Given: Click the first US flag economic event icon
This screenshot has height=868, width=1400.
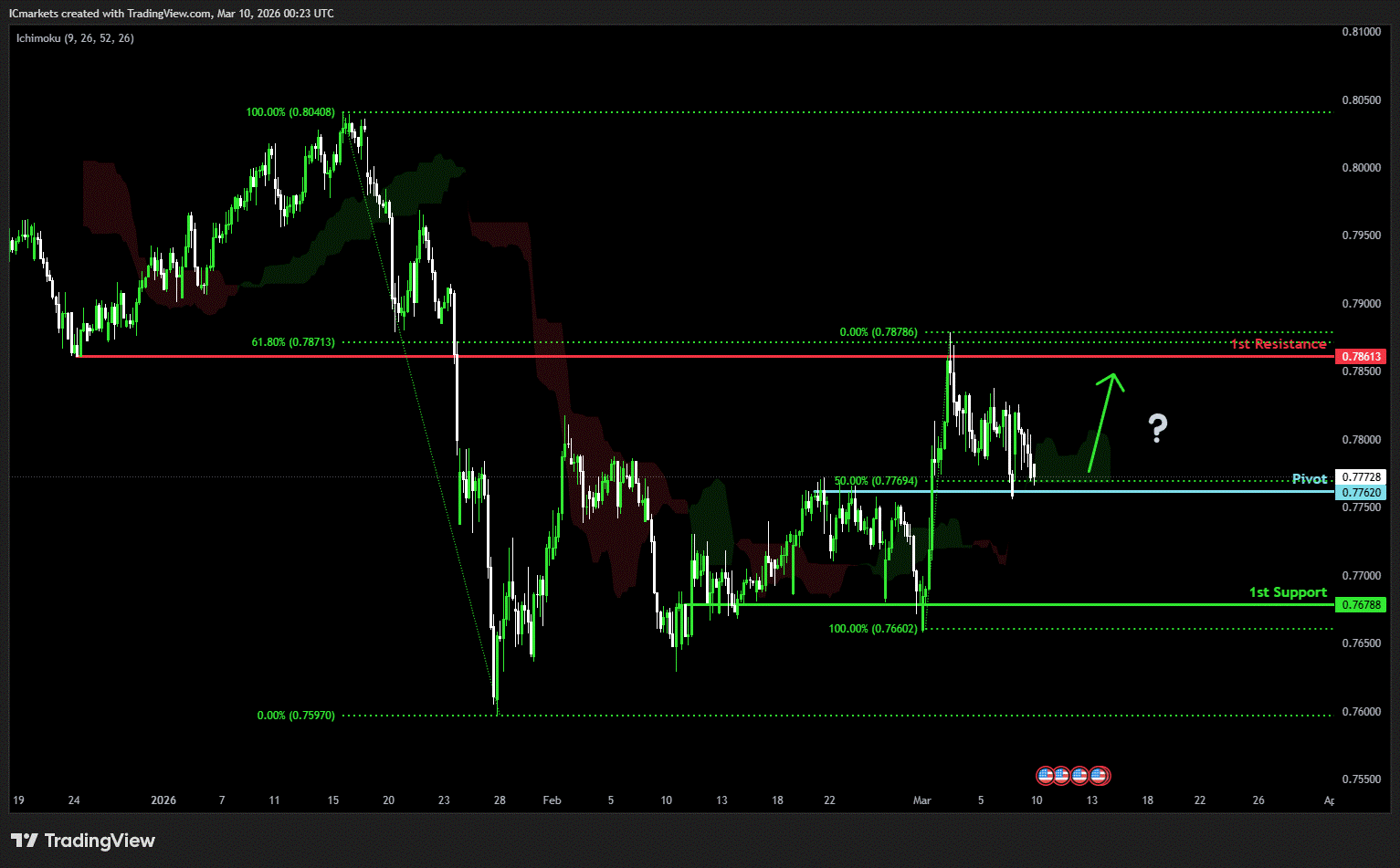Looking at the screenshot, I should (x=1046, y=776).
